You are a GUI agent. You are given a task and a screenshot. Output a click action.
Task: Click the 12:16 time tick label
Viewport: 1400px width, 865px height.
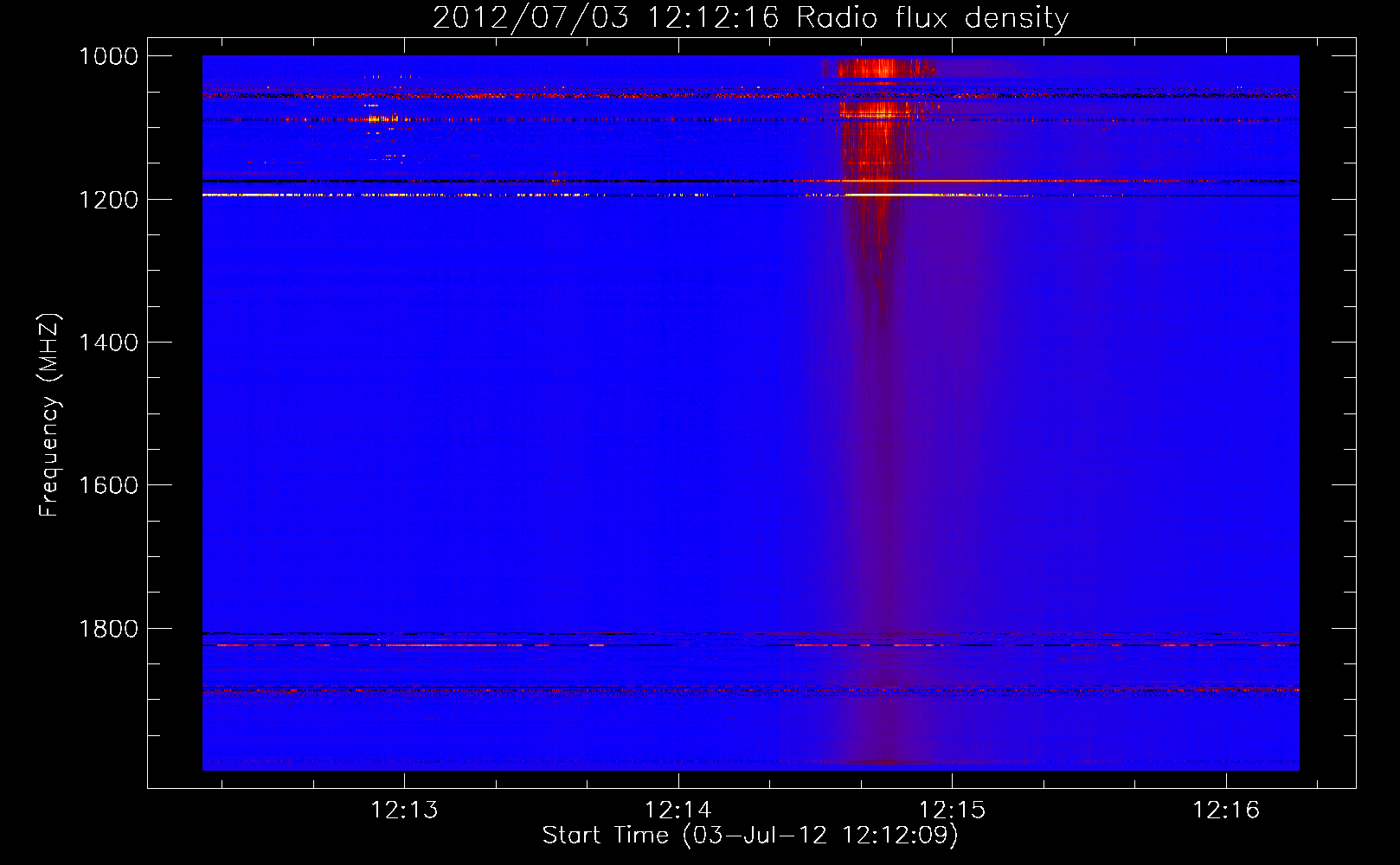1226,811
